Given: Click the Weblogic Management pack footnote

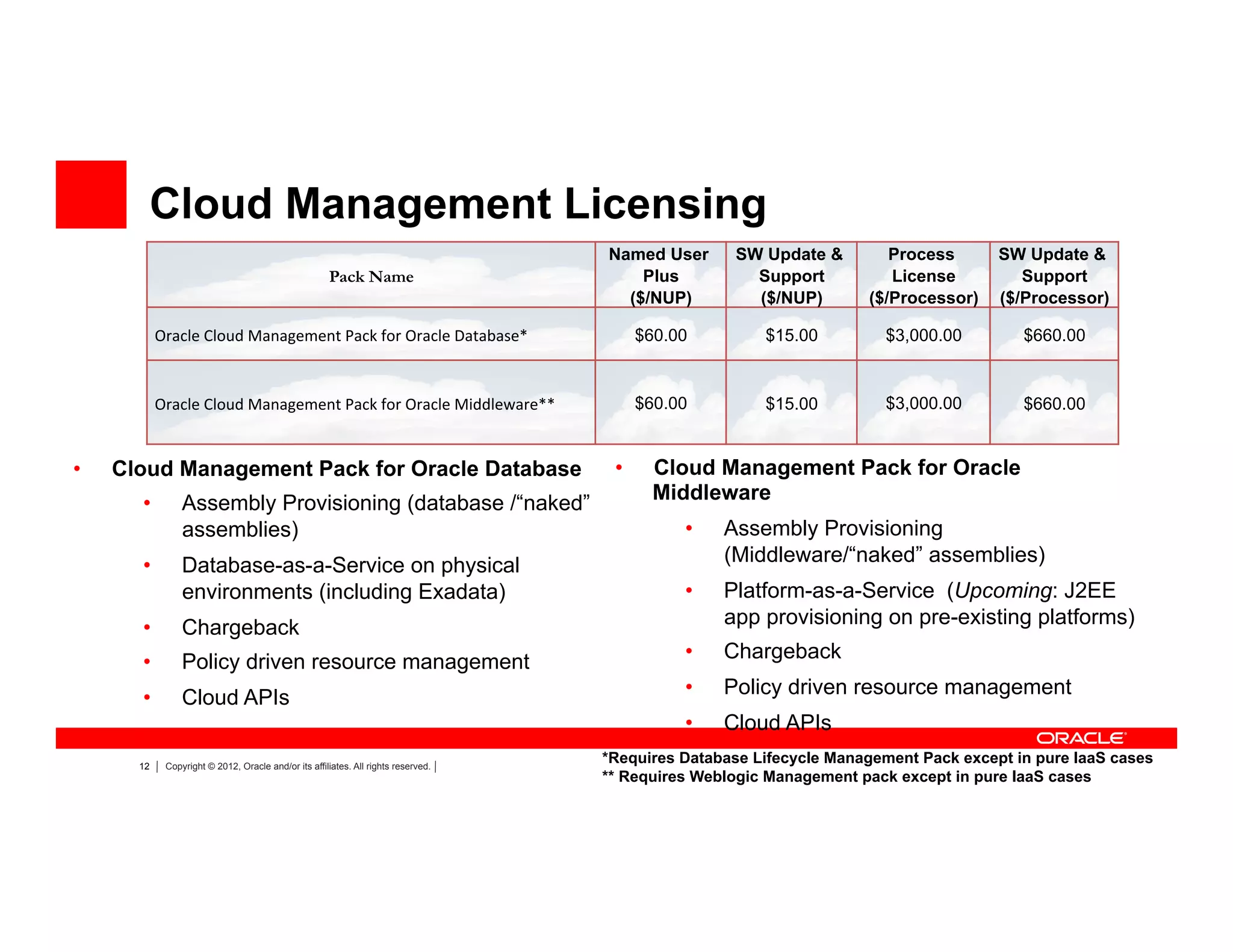Looking at the screenshot, I should click(846, 777).
